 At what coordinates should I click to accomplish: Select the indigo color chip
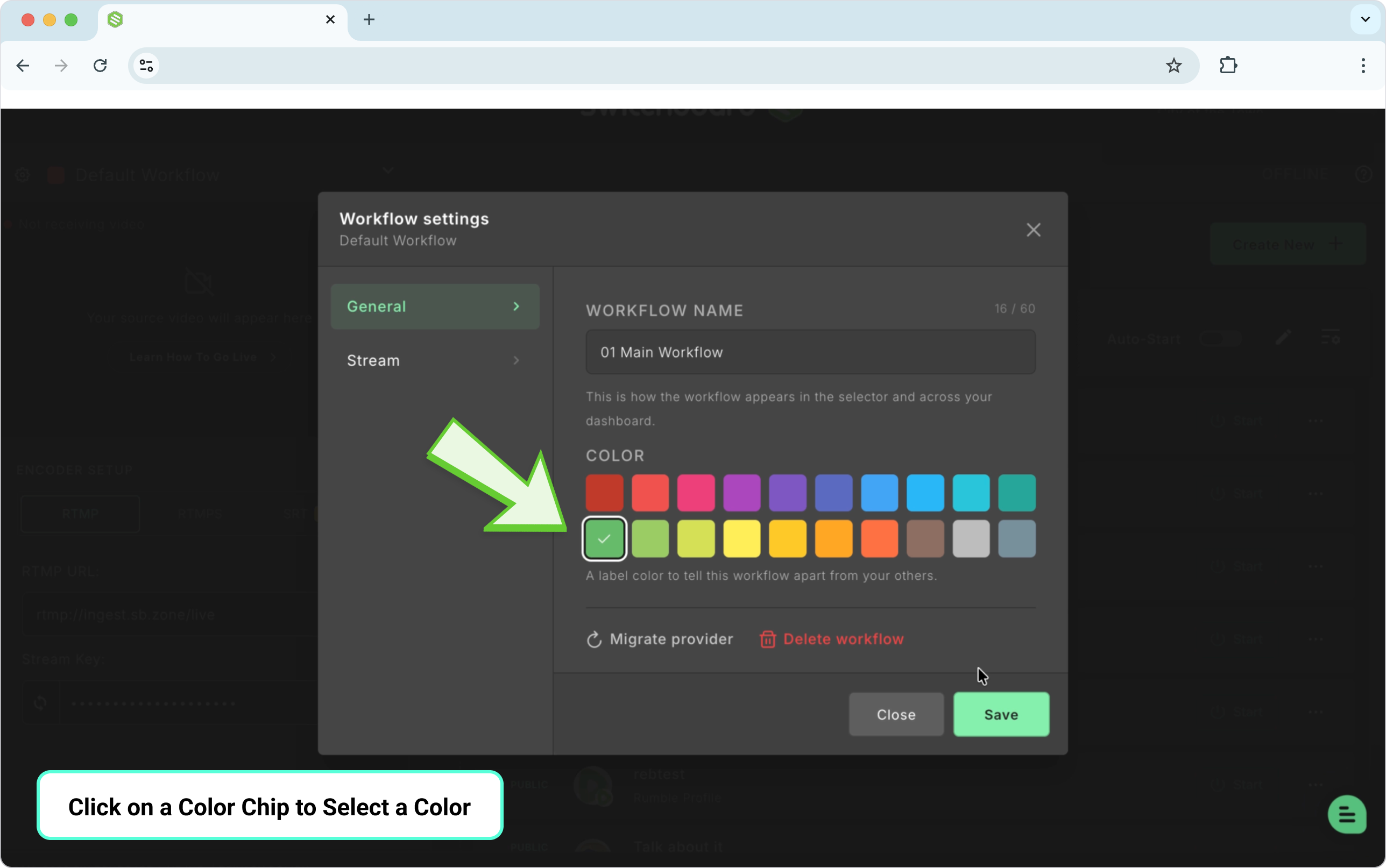click(833, 493)
